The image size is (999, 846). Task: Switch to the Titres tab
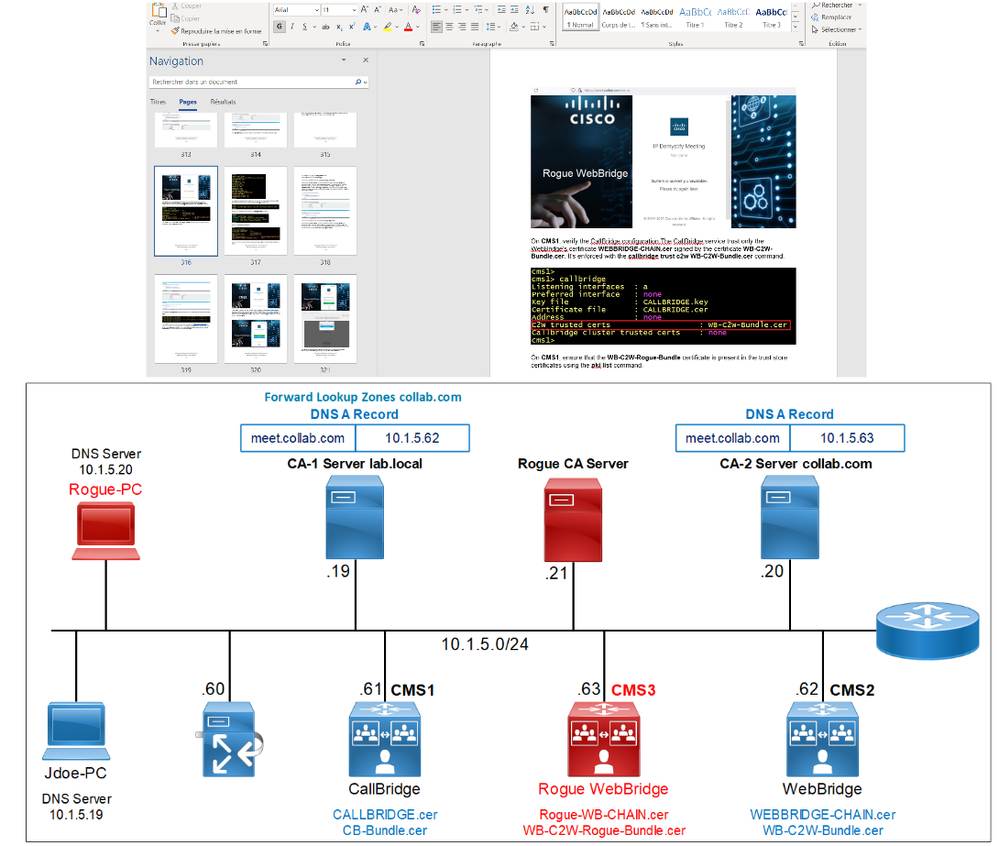point(158,102)
